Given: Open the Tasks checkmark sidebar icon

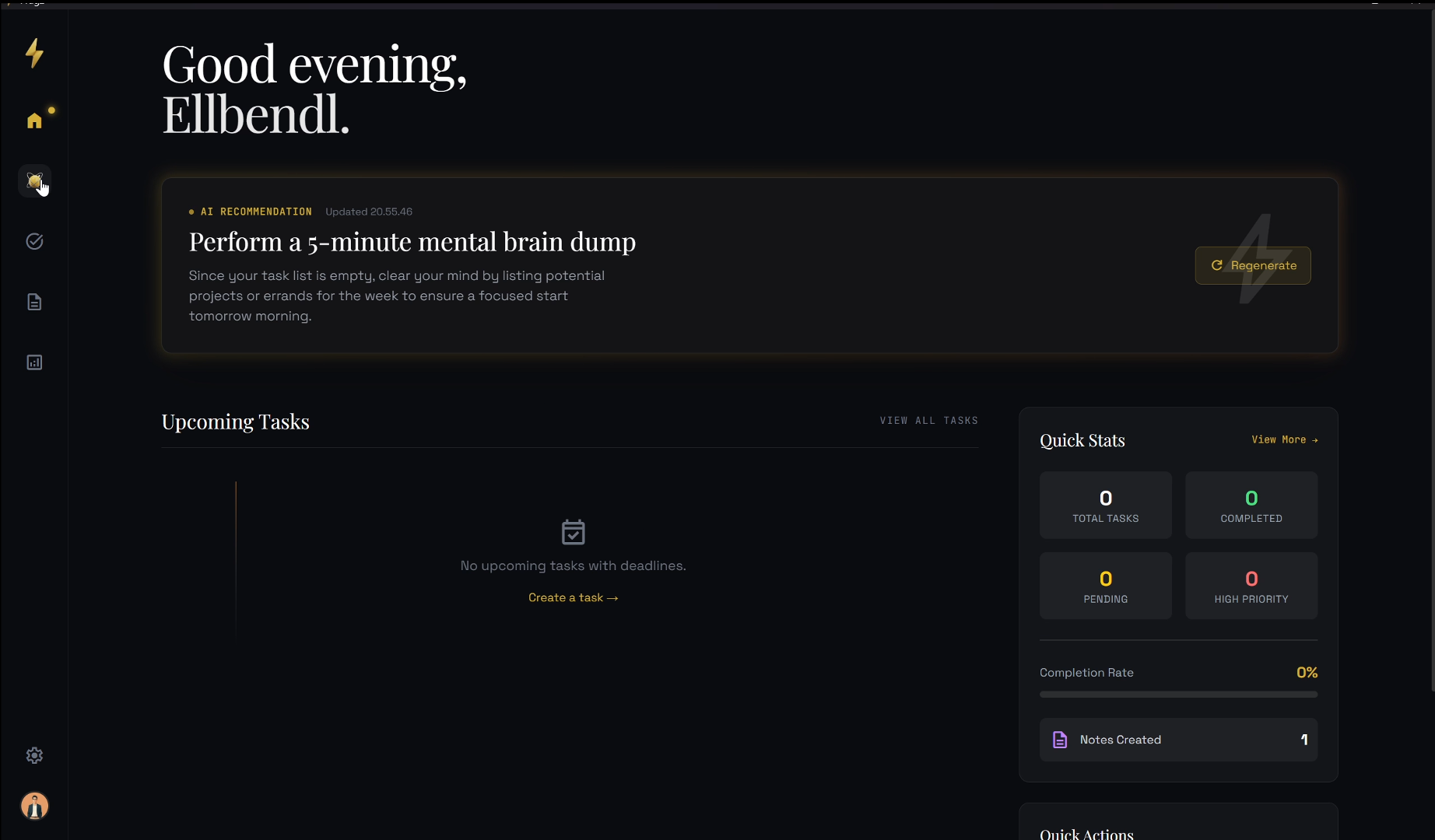Looking at the screenshot, I should click(x=34, y=241).
